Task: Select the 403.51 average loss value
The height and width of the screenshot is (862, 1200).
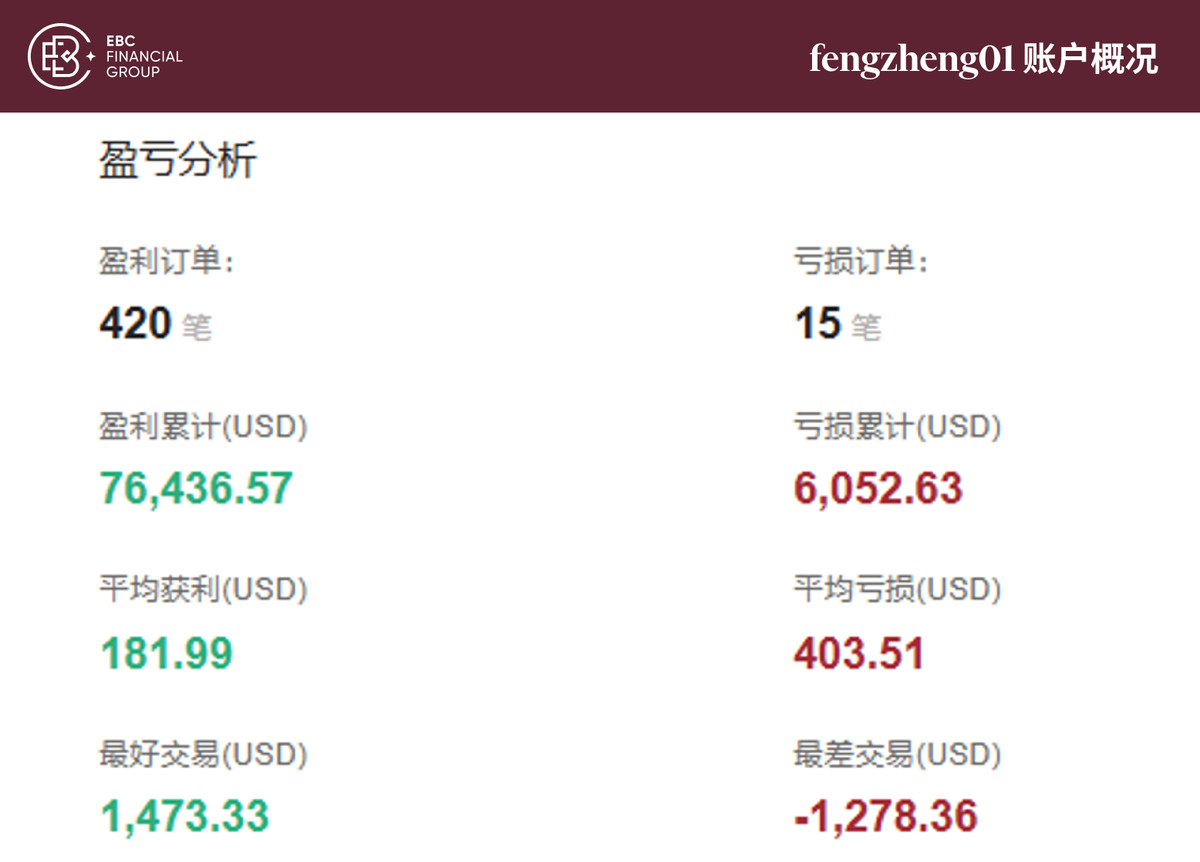Action: 859,653
